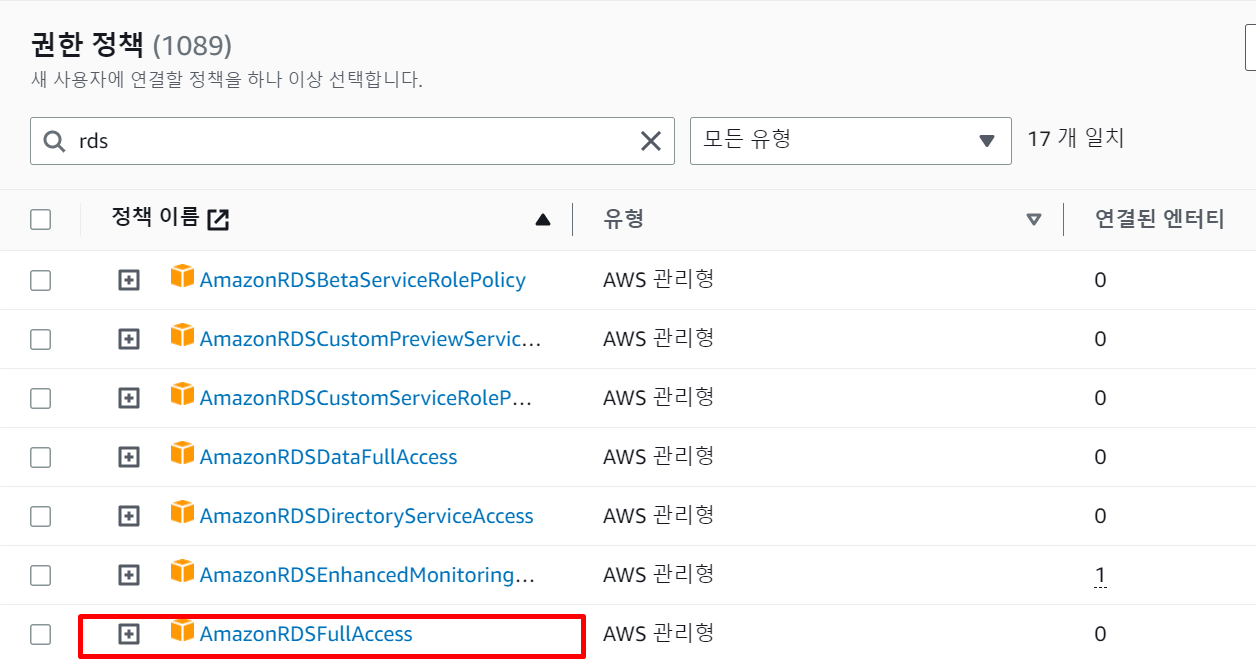Expand AmazonRDSEnhancedMonitoring… row plus icon
The image size is (1256, 663).
(129, 576)
